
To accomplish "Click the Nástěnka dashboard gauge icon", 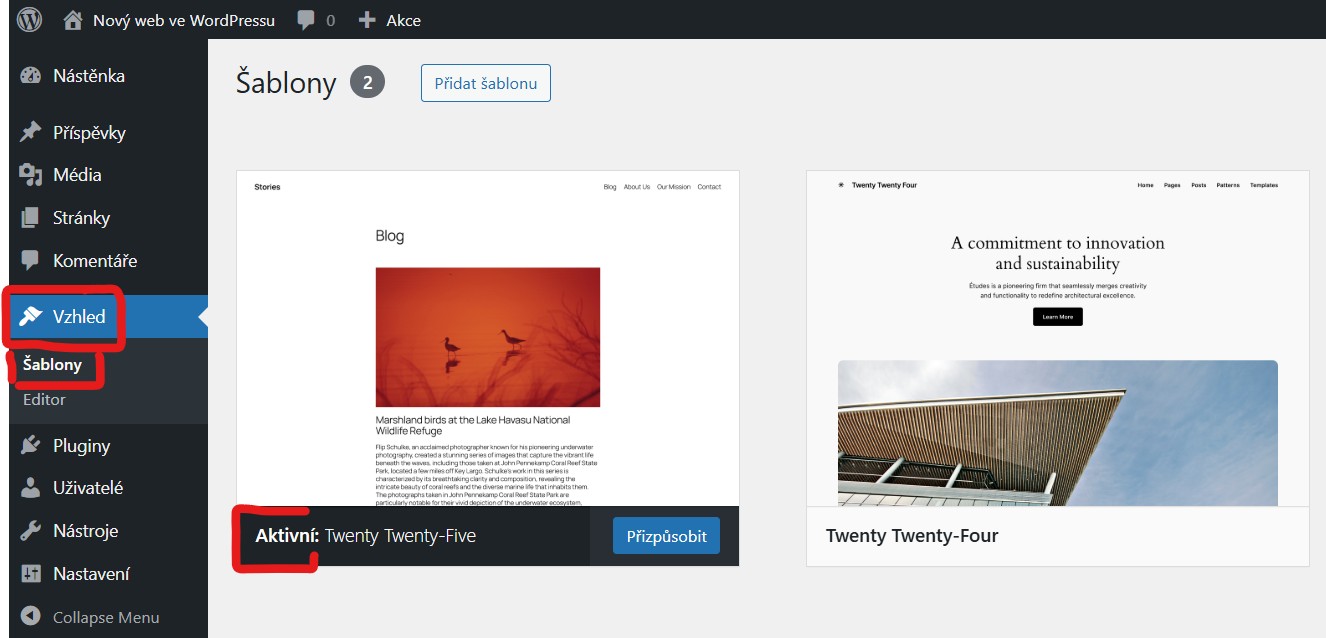I will [x=31, y=76].
